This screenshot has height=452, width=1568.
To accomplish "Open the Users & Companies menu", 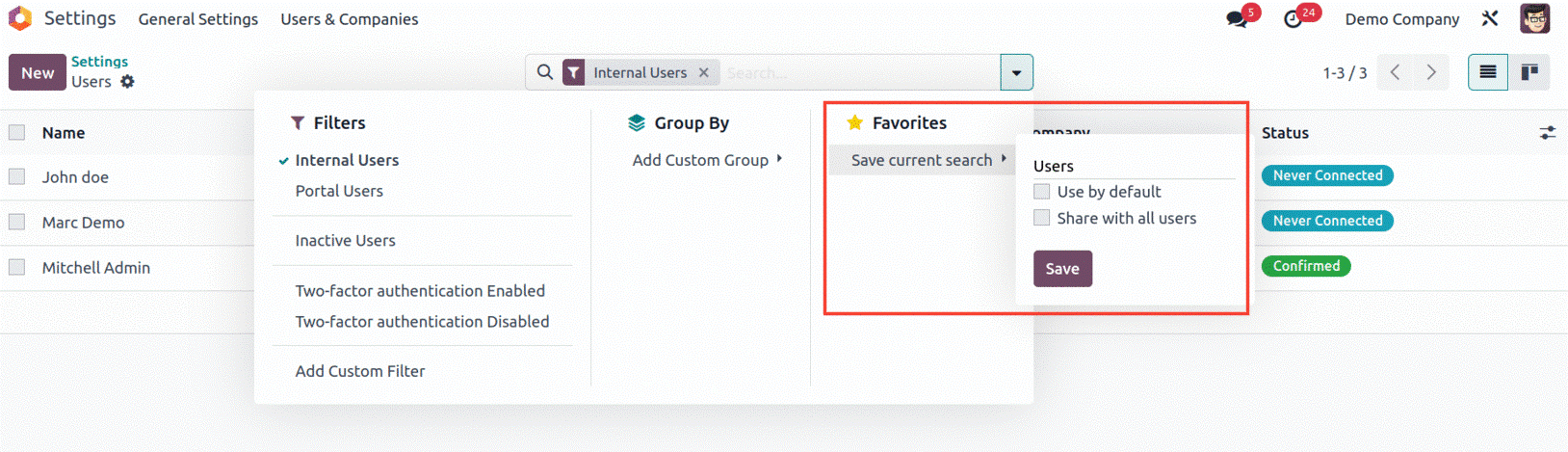I will (350, 19).
